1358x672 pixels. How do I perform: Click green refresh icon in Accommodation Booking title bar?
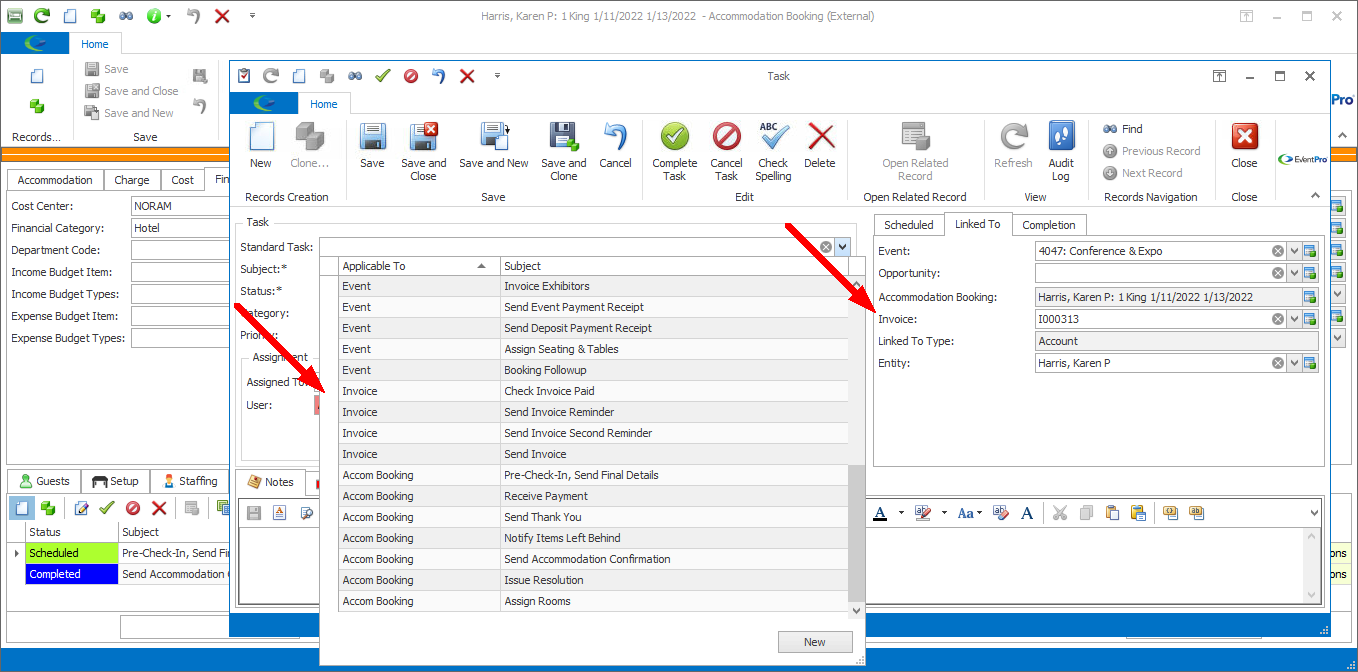pos(42,15)
